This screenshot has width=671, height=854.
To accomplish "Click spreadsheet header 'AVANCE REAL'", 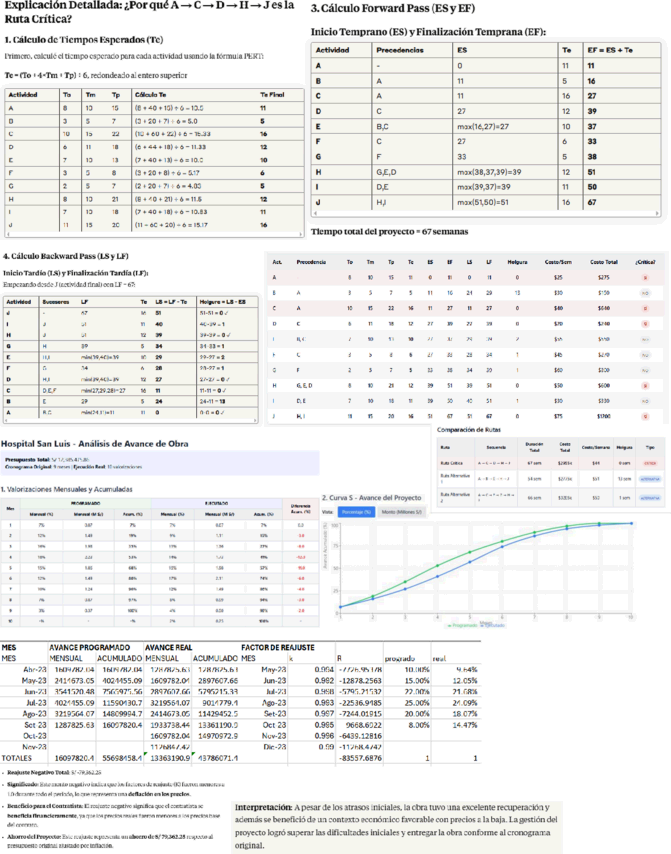I will (x=168, y=648).
